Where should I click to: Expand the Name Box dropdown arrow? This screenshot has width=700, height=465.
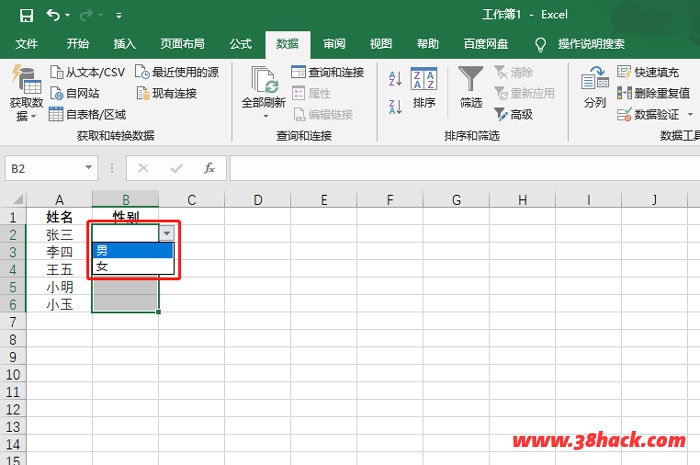(x=89, y=169)
